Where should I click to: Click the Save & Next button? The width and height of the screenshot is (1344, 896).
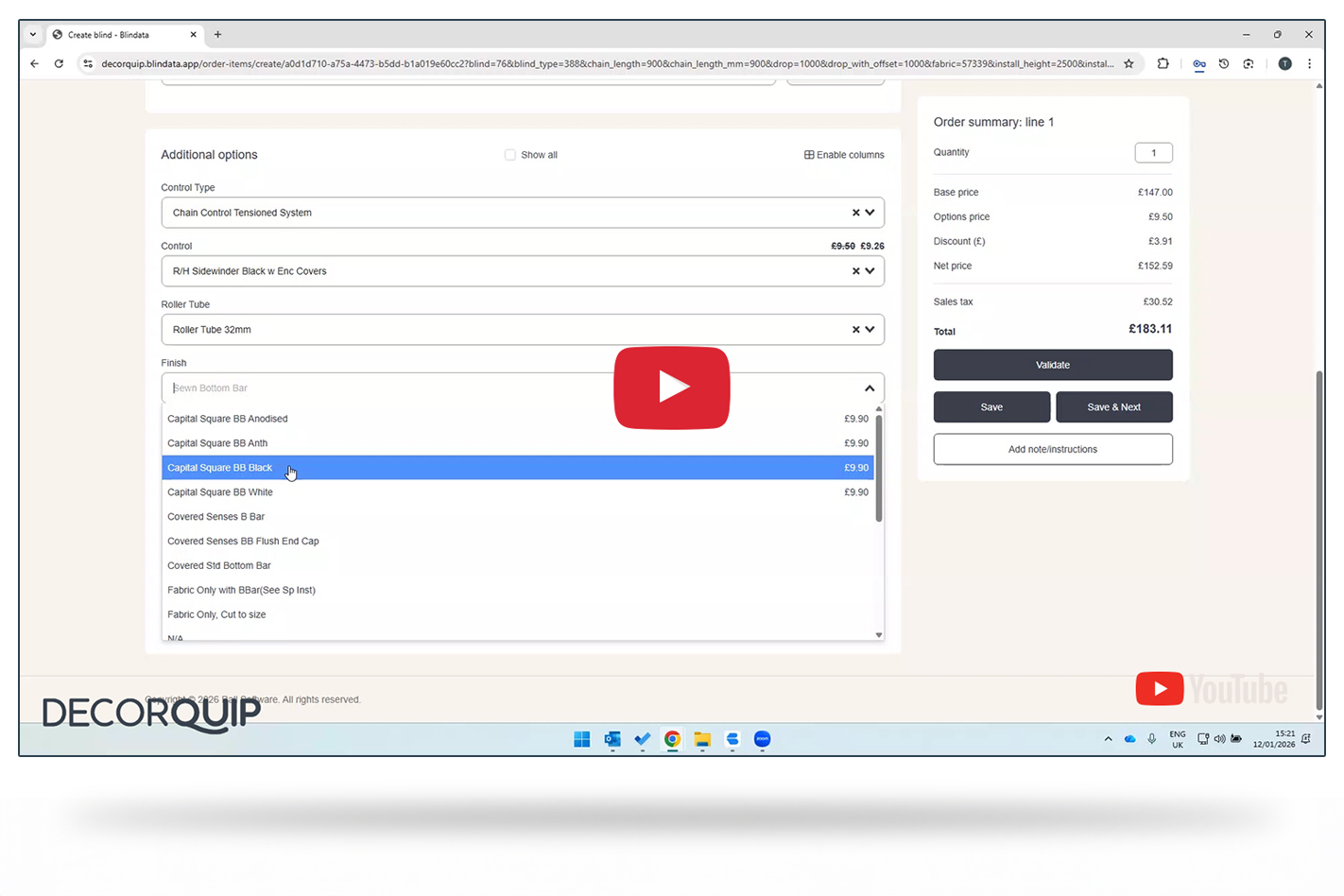tap(1113, 407)
